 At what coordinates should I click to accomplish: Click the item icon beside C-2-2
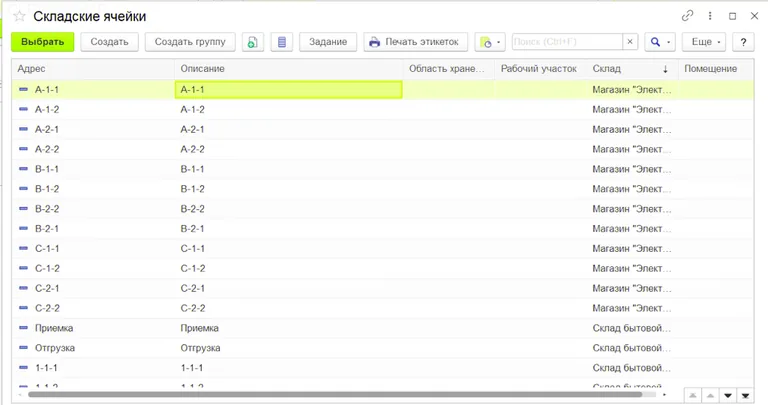click(24, 308)
